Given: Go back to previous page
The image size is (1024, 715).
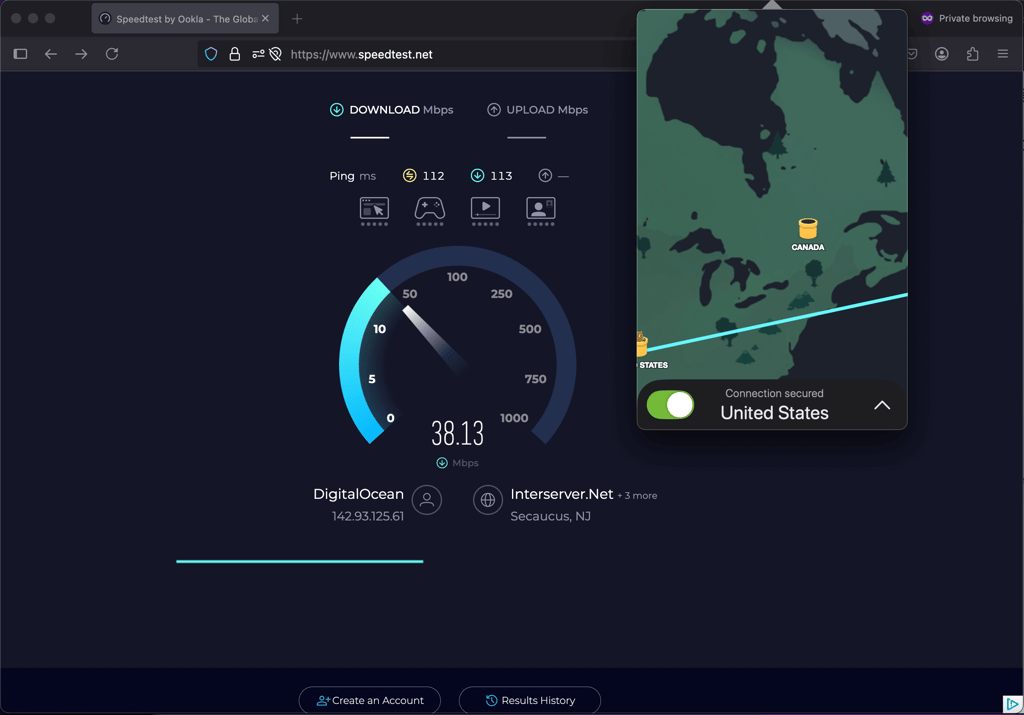Looking at the screenshot, I should [50, 54].
